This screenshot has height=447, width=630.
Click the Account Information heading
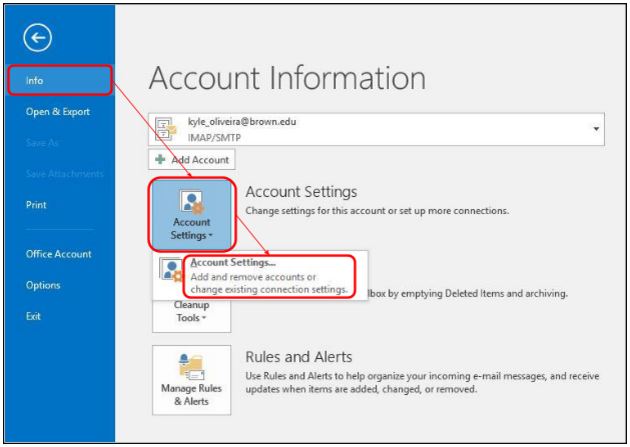(x=287, y=78)
